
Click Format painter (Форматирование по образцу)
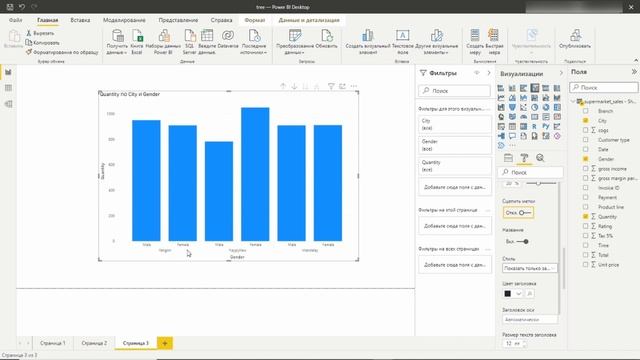point(62,52)
